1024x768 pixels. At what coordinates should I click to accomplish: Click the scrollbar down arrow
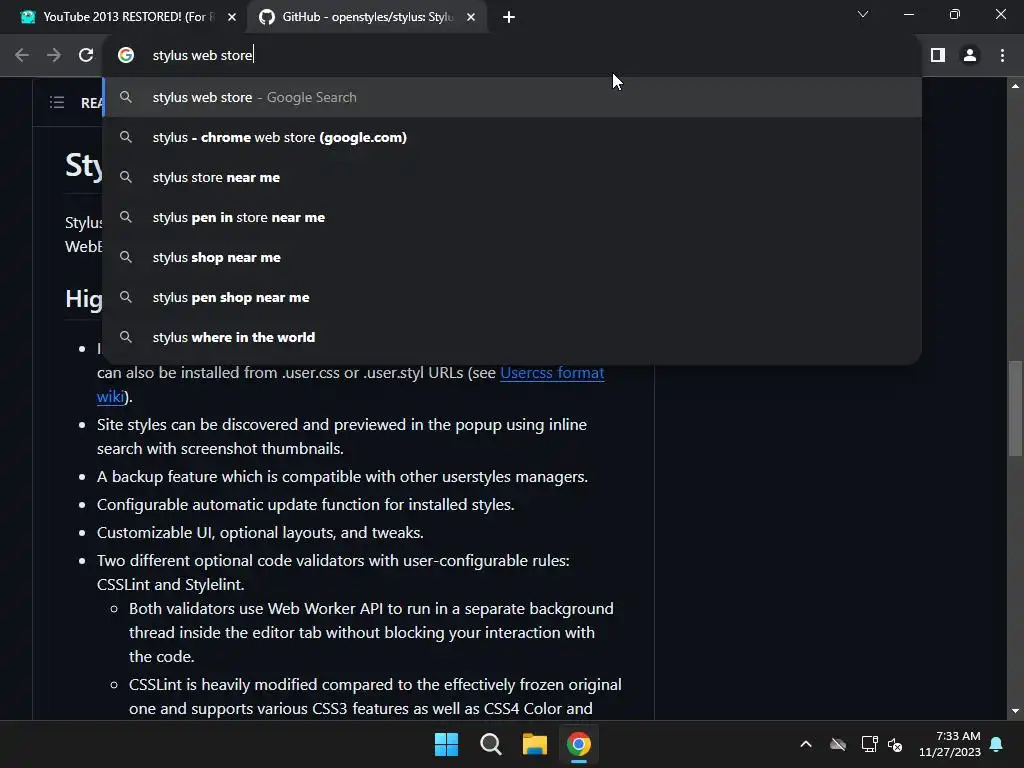click(1015, 711)
